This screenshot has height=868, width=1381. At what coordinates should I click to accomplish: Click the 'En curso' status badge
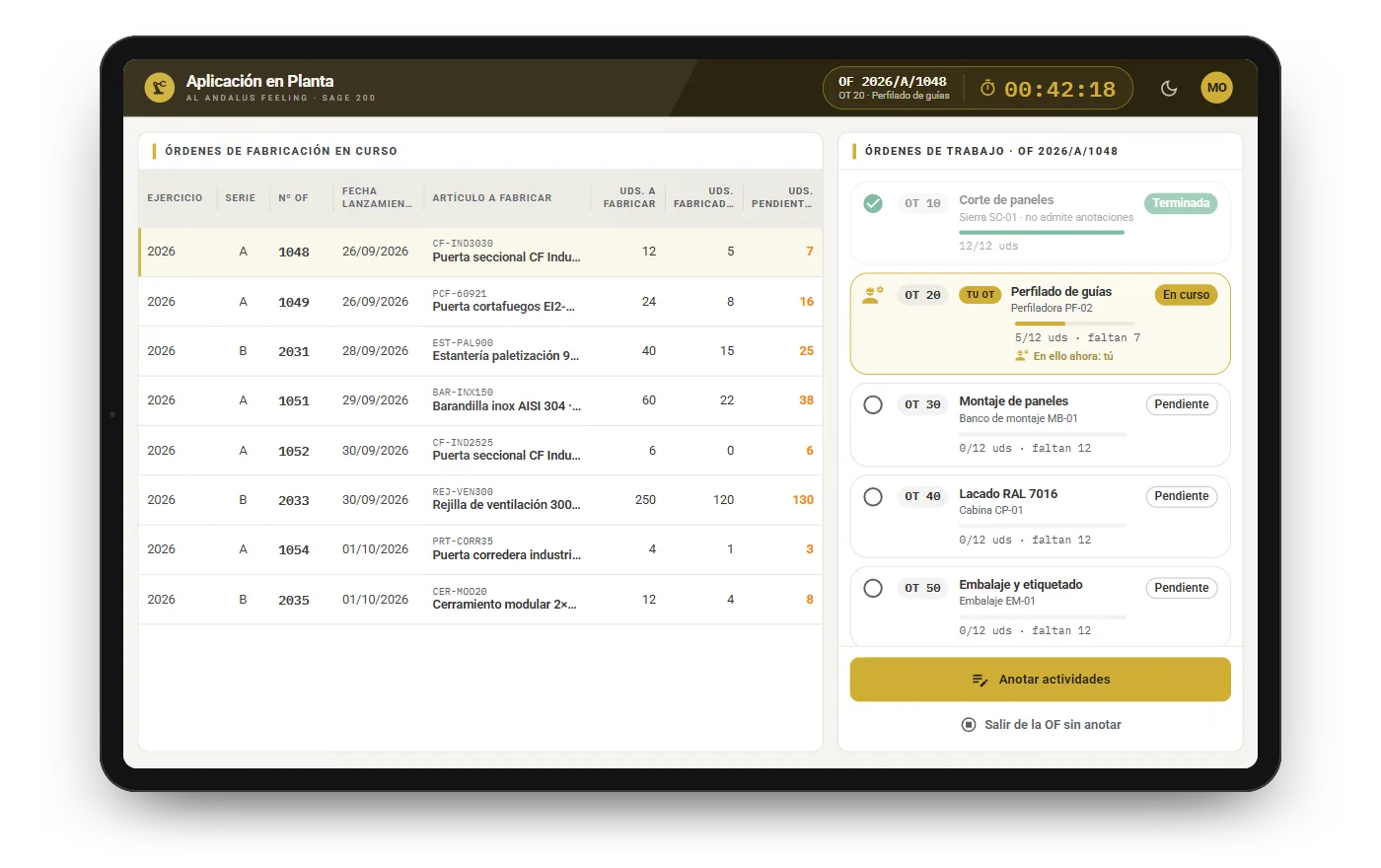pos(1186,295)
